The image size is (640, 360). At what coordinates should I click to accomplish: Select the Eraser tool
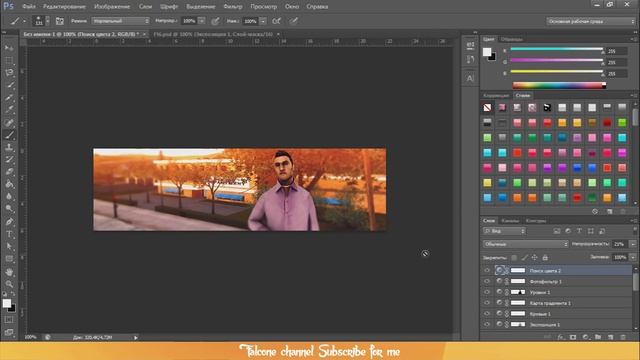(9, 172)
